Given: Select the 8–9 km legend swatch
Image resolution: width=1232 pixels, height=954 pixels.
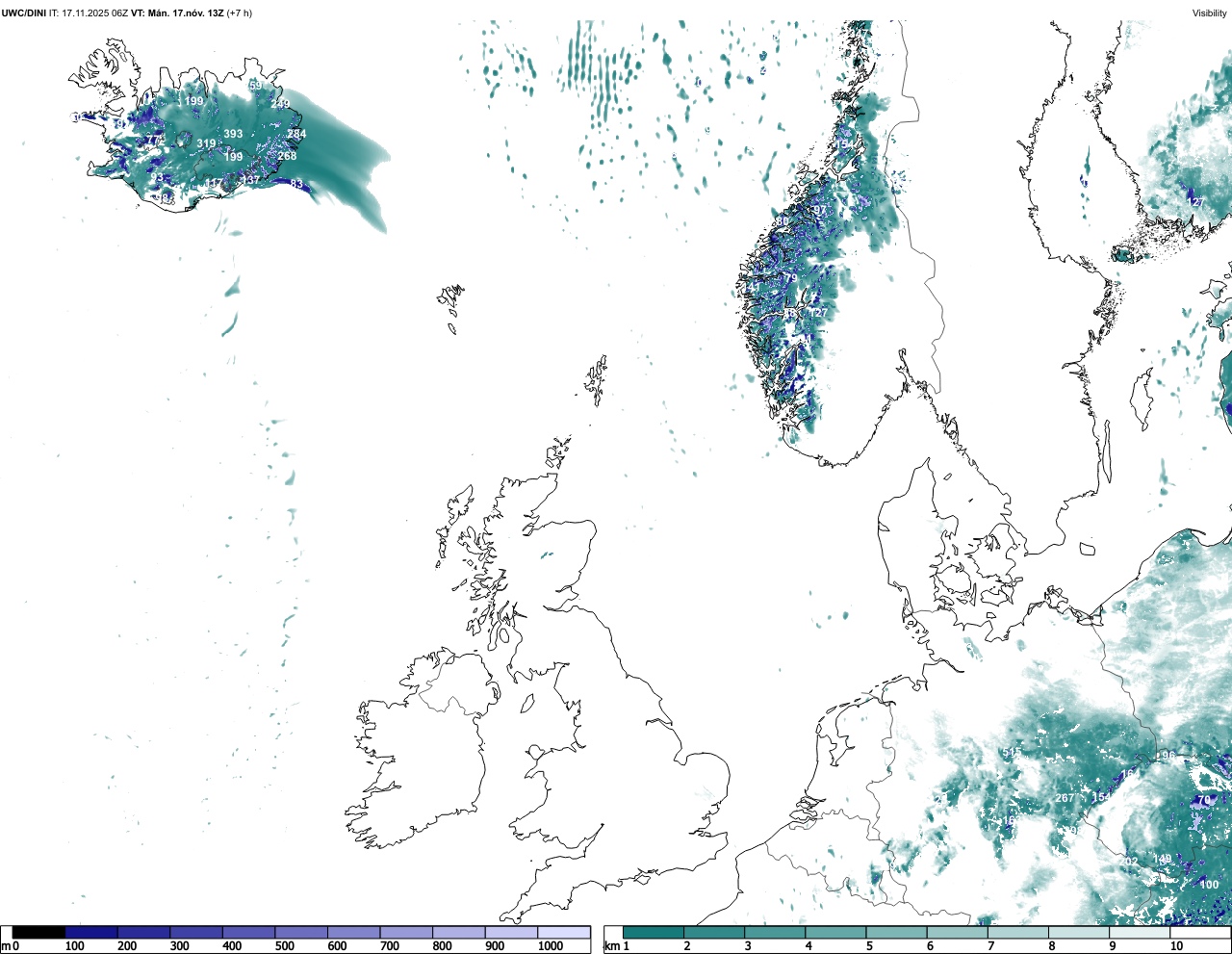Looking at the screenshot, I should pyautogui.click(x=1080, y=933).
